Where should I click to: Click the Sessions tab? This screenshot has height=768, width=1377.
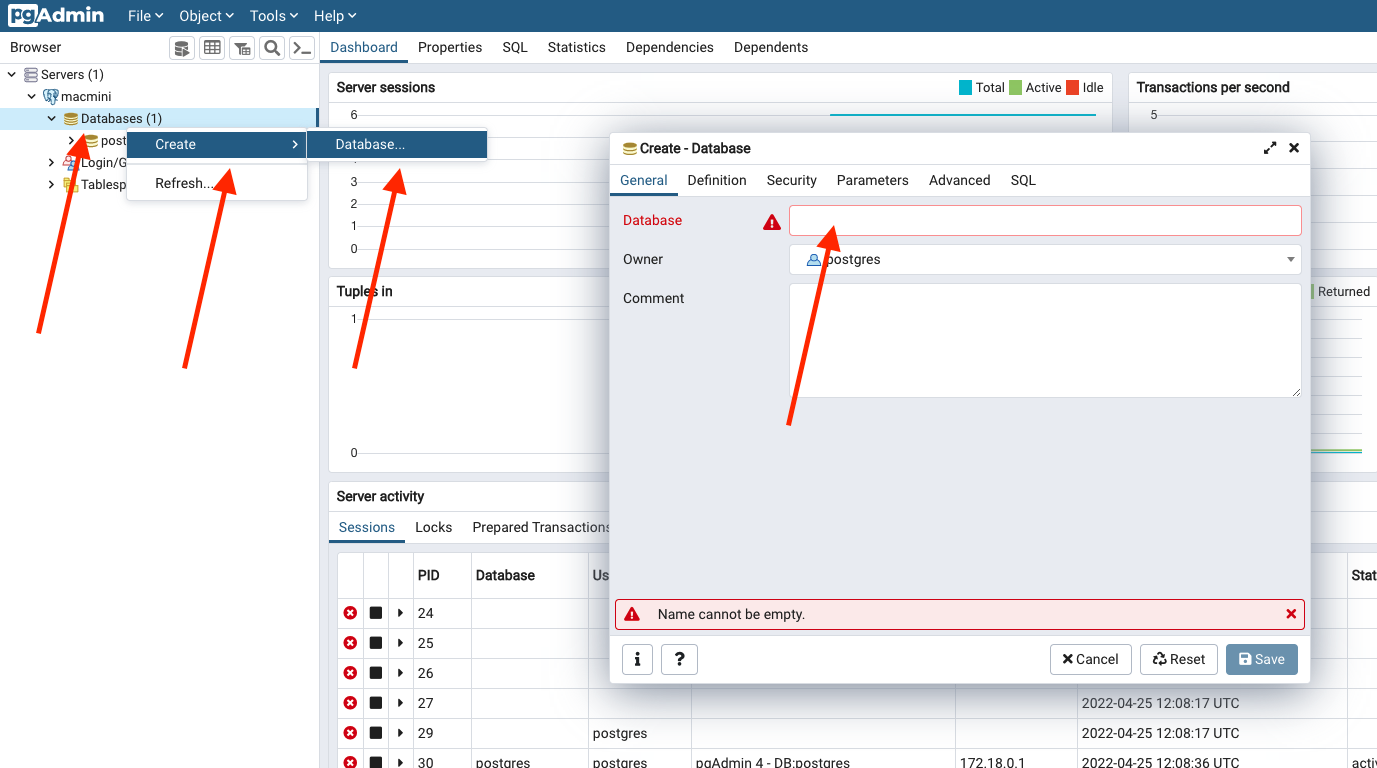(367, 527)
